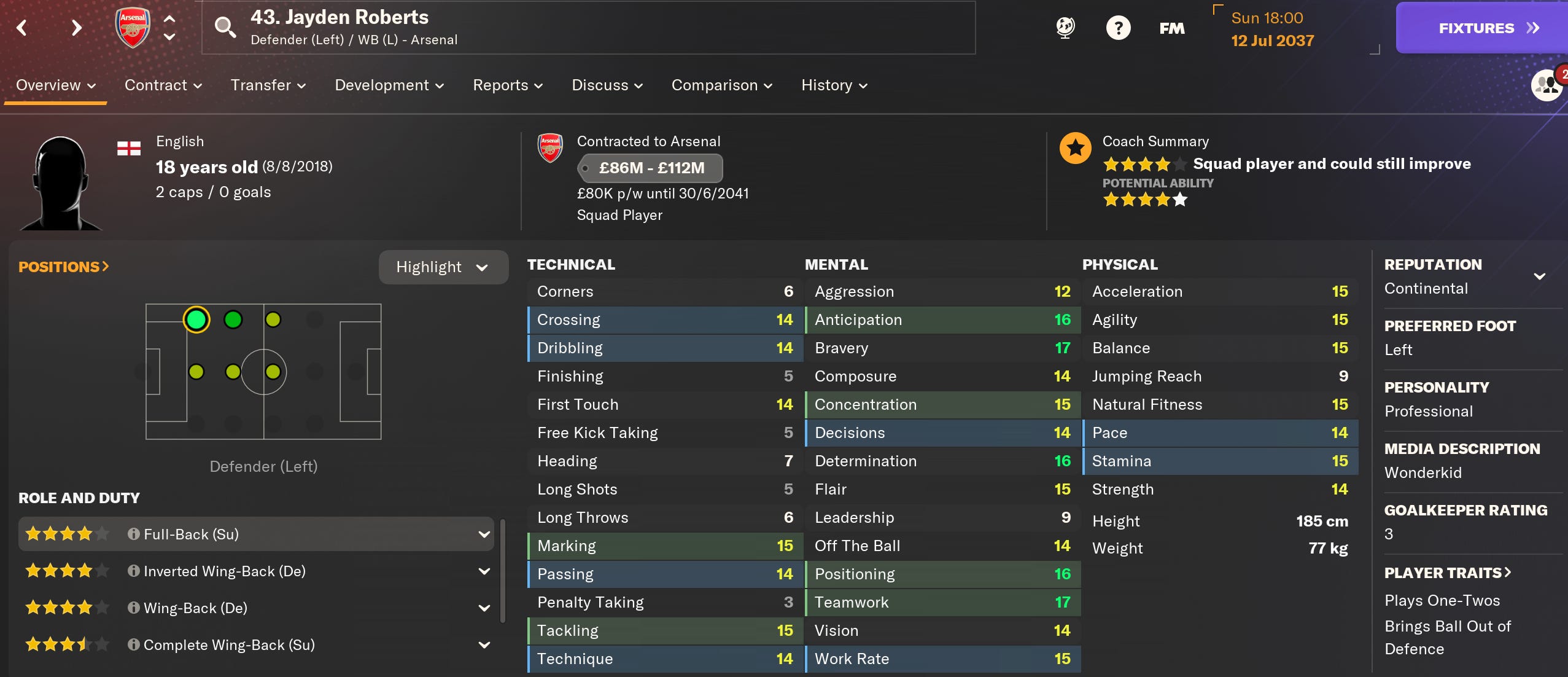Click the search magnifier icon
Screen dimensions: 1568x677
(x=225, y=27)
